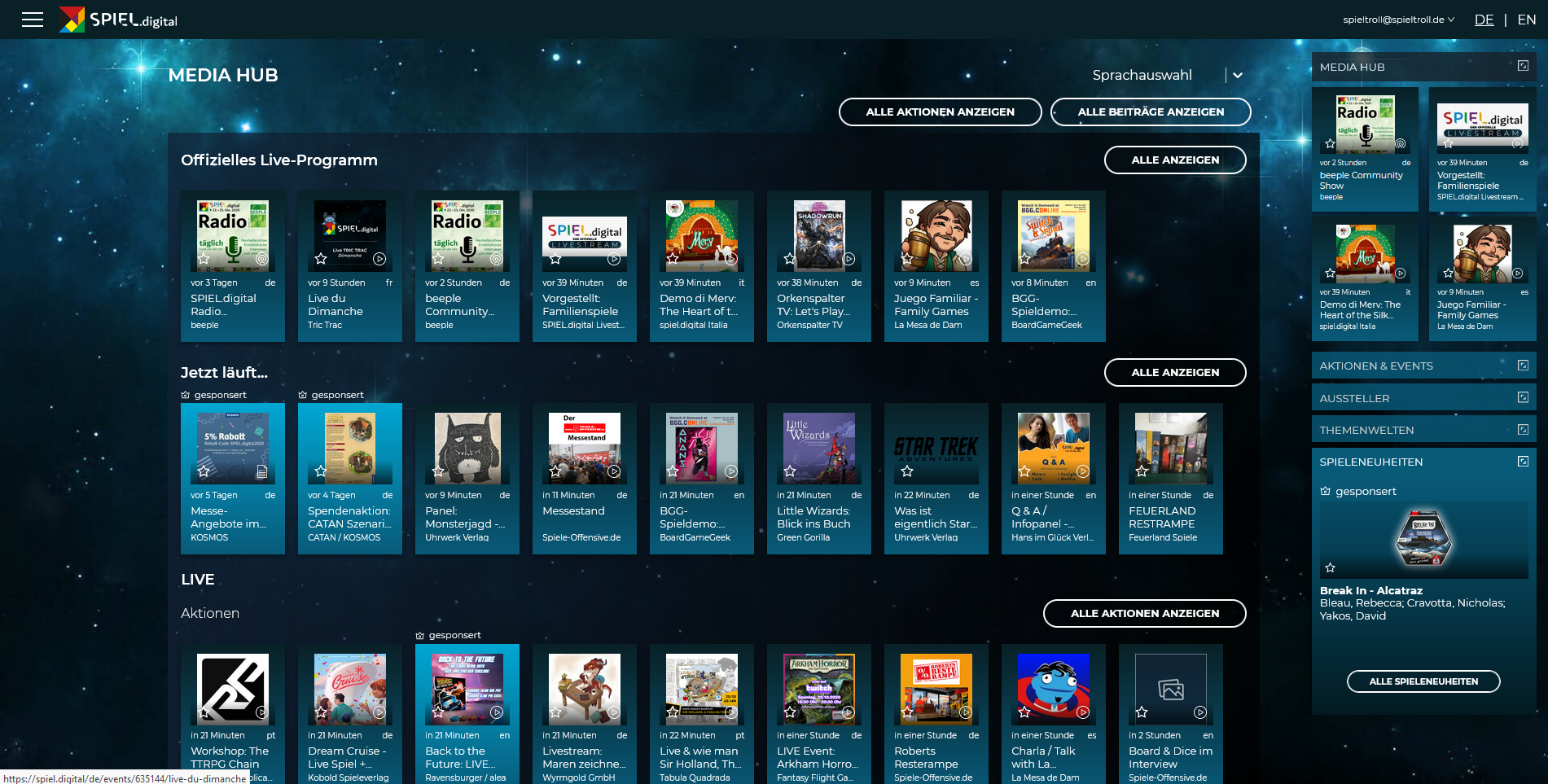Star the Break In - Alcatraz game

pyautogui.click(x=1330, y=567)
